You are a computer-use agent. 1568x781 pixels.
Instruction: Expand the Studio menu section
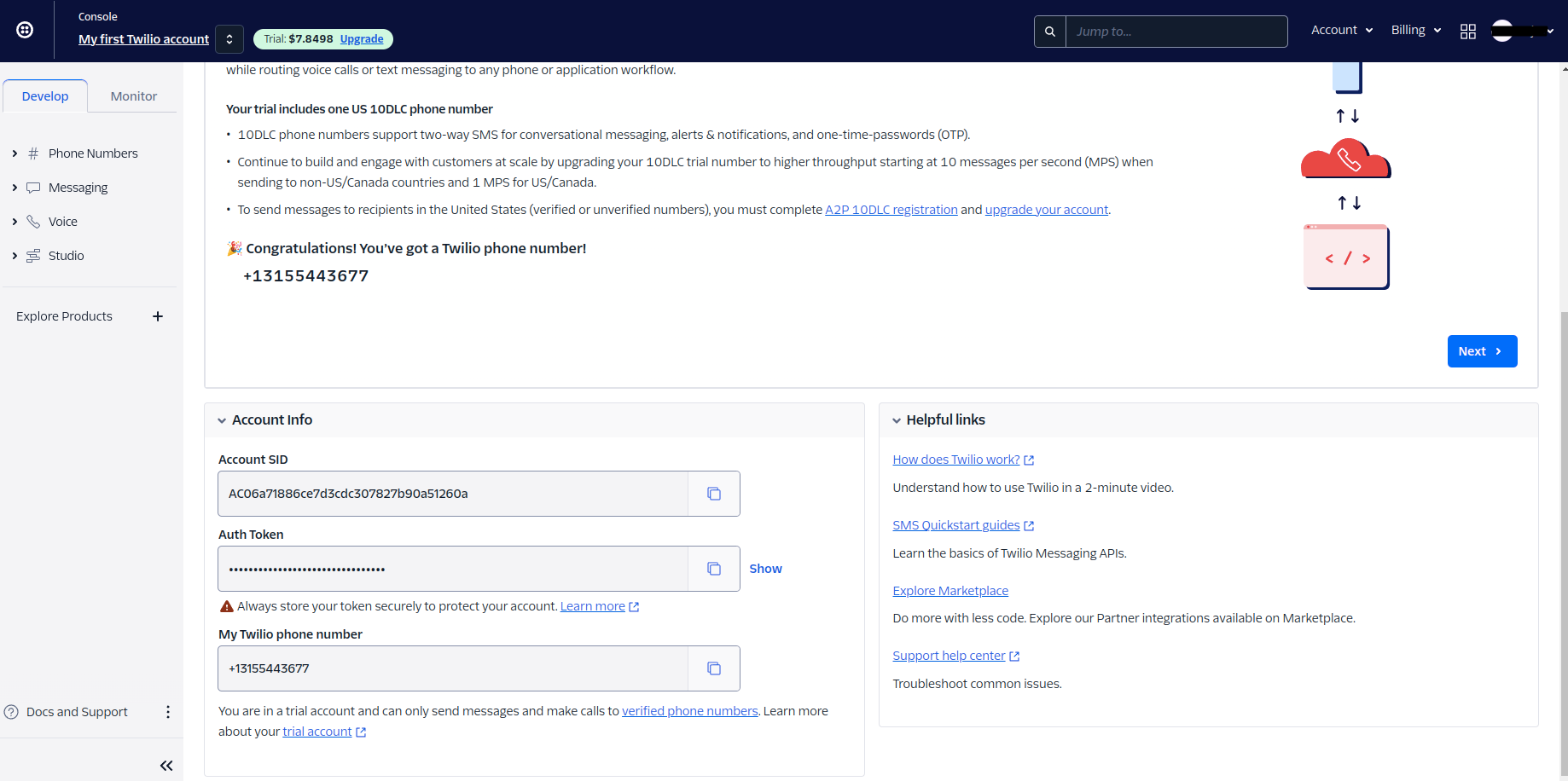point(15,256)
